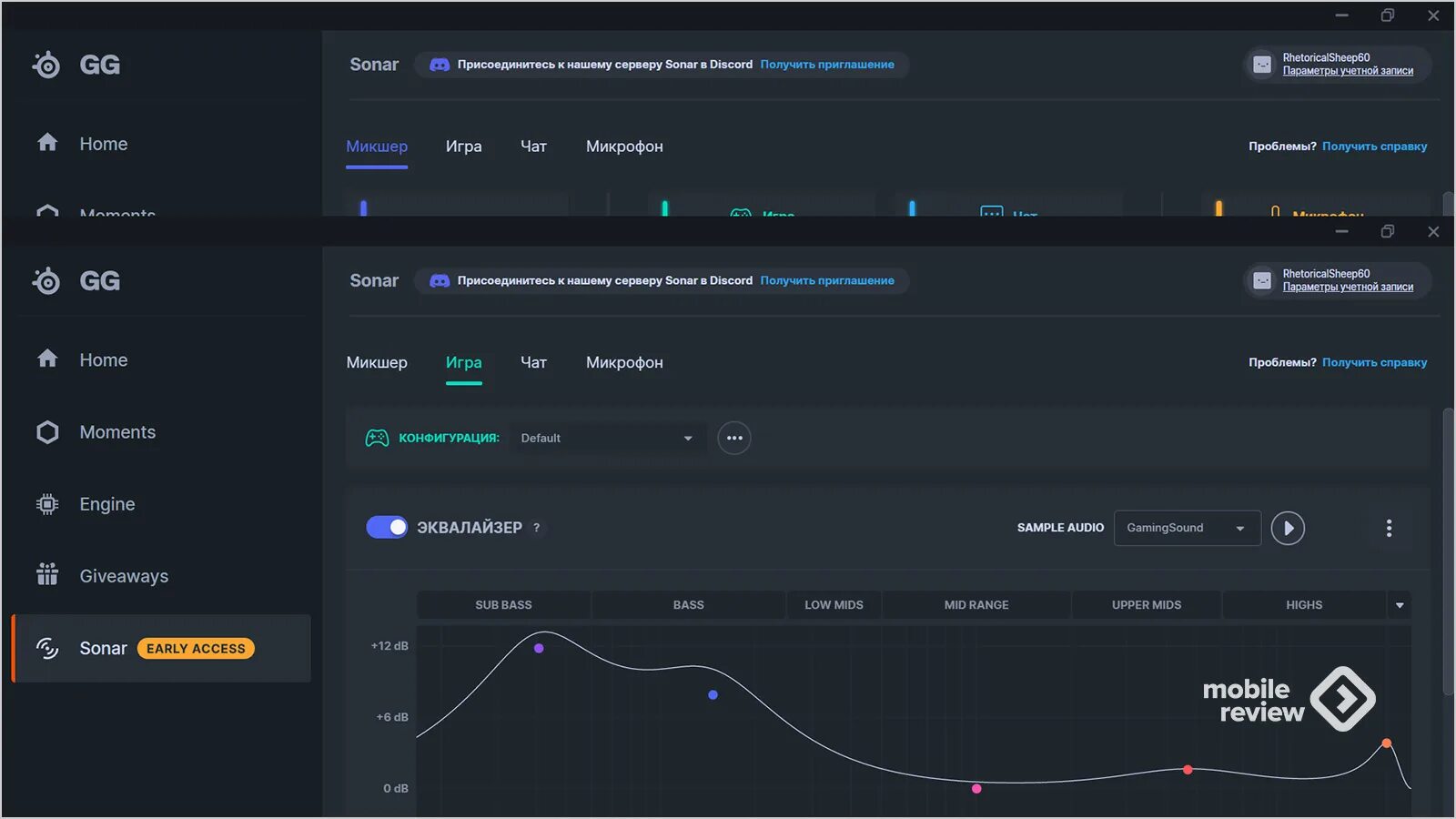Click the front window vertical scrollbar
Image resolution: width=1456 pixels, height=819 pixels.
coord(1448,552)
